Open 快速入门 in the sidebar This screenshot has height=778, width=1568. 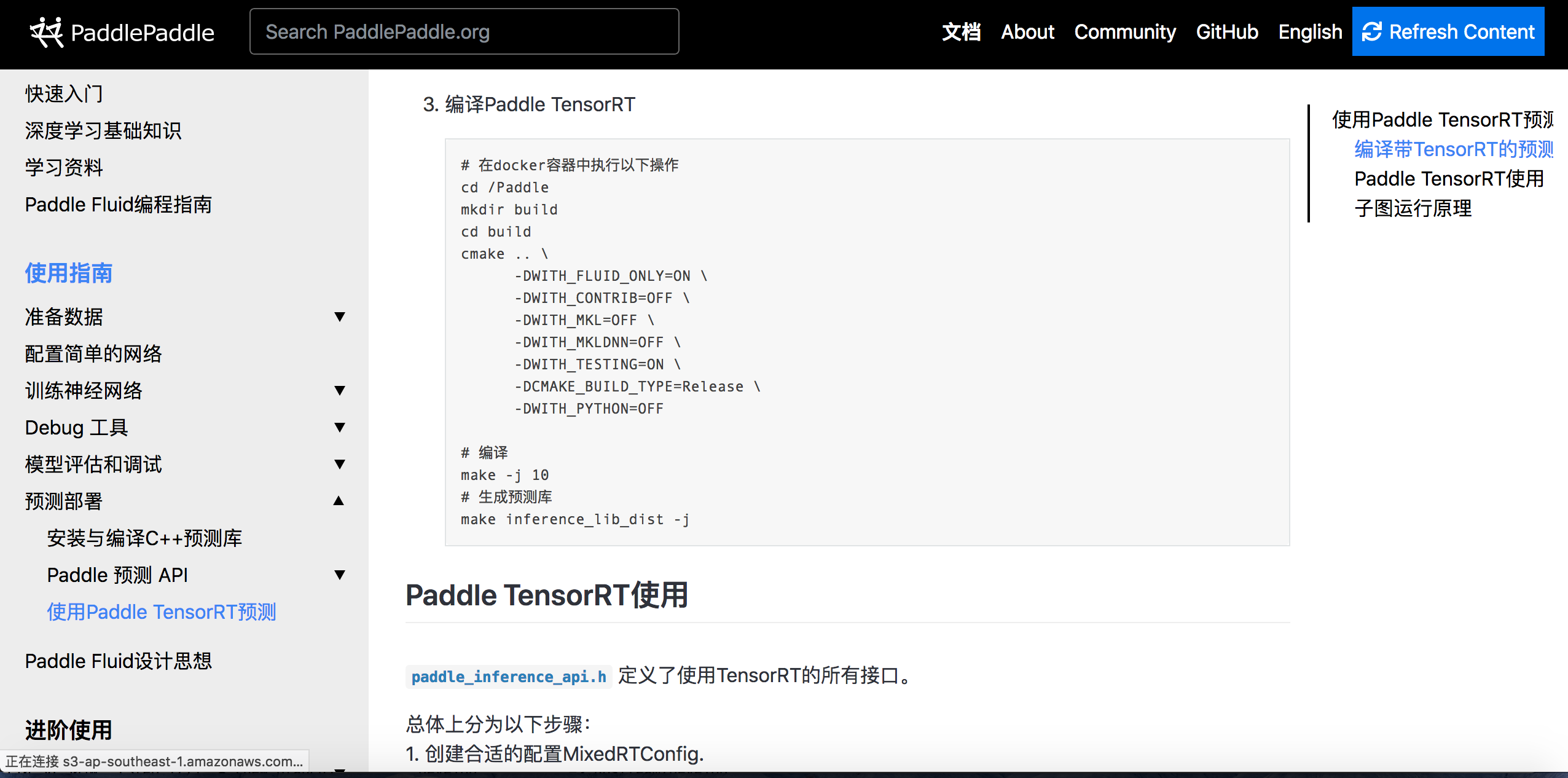tap(64, 94)
